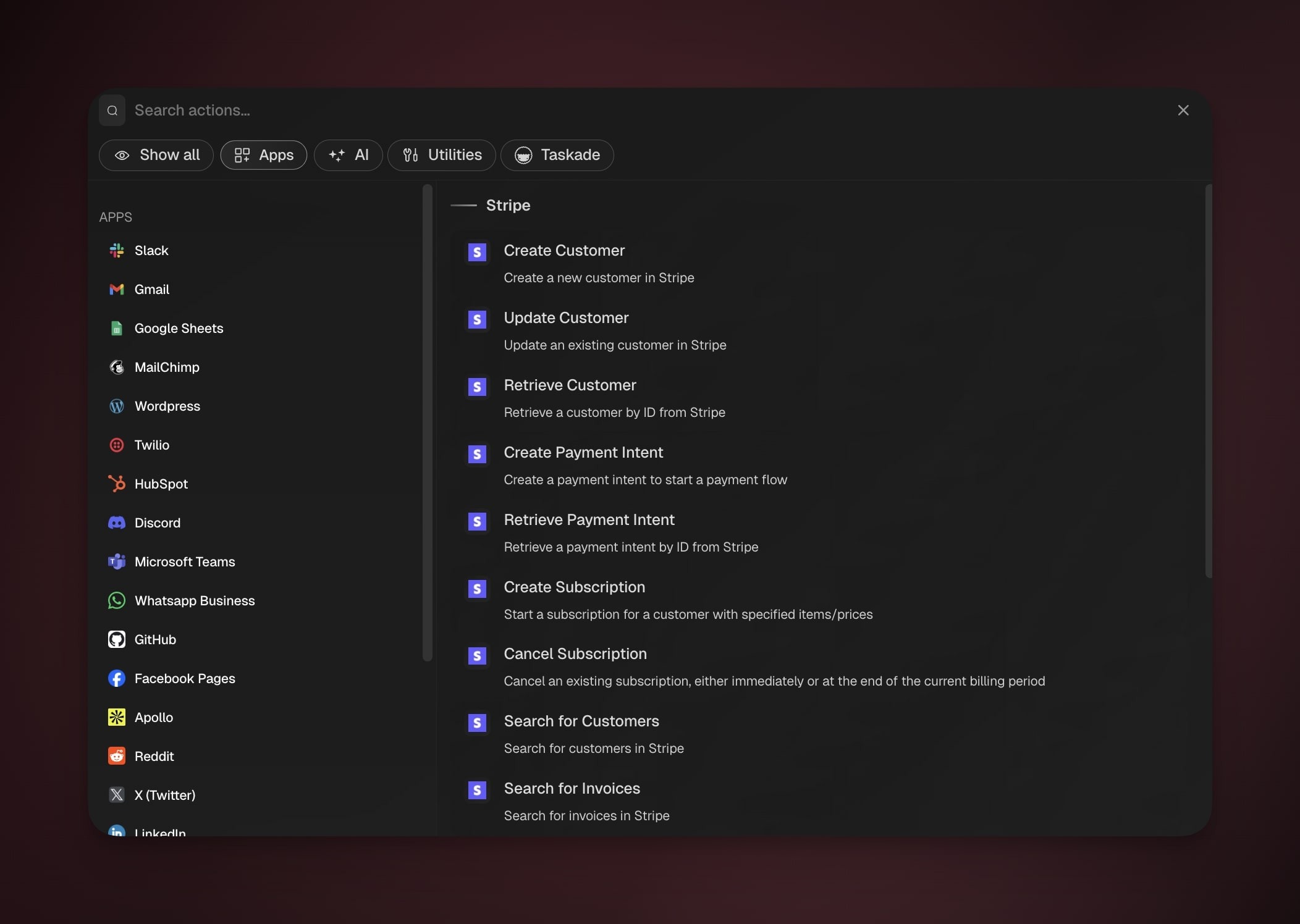
Task: Open HubSpot via its orange icon
Action: coord(116,484)
